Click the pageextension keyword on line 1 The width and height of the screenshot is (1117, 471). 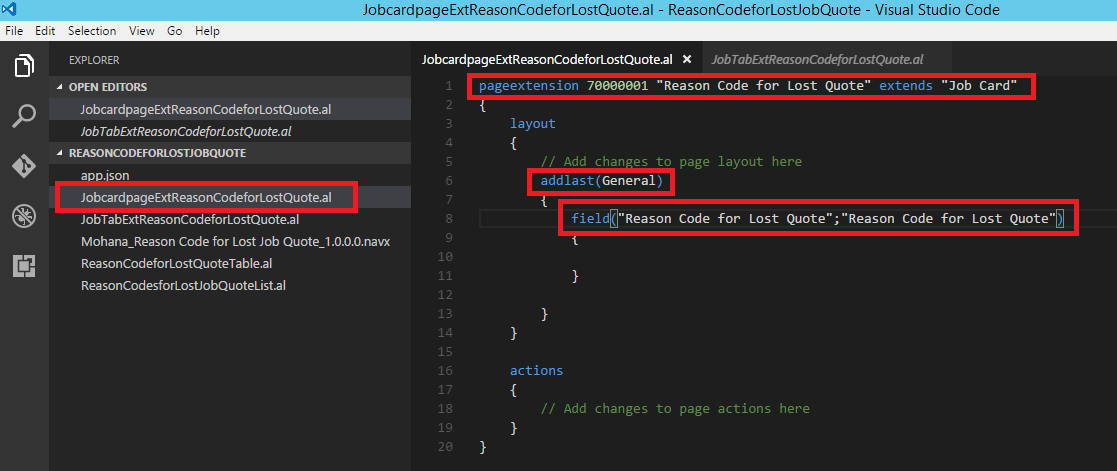point(529,86)
